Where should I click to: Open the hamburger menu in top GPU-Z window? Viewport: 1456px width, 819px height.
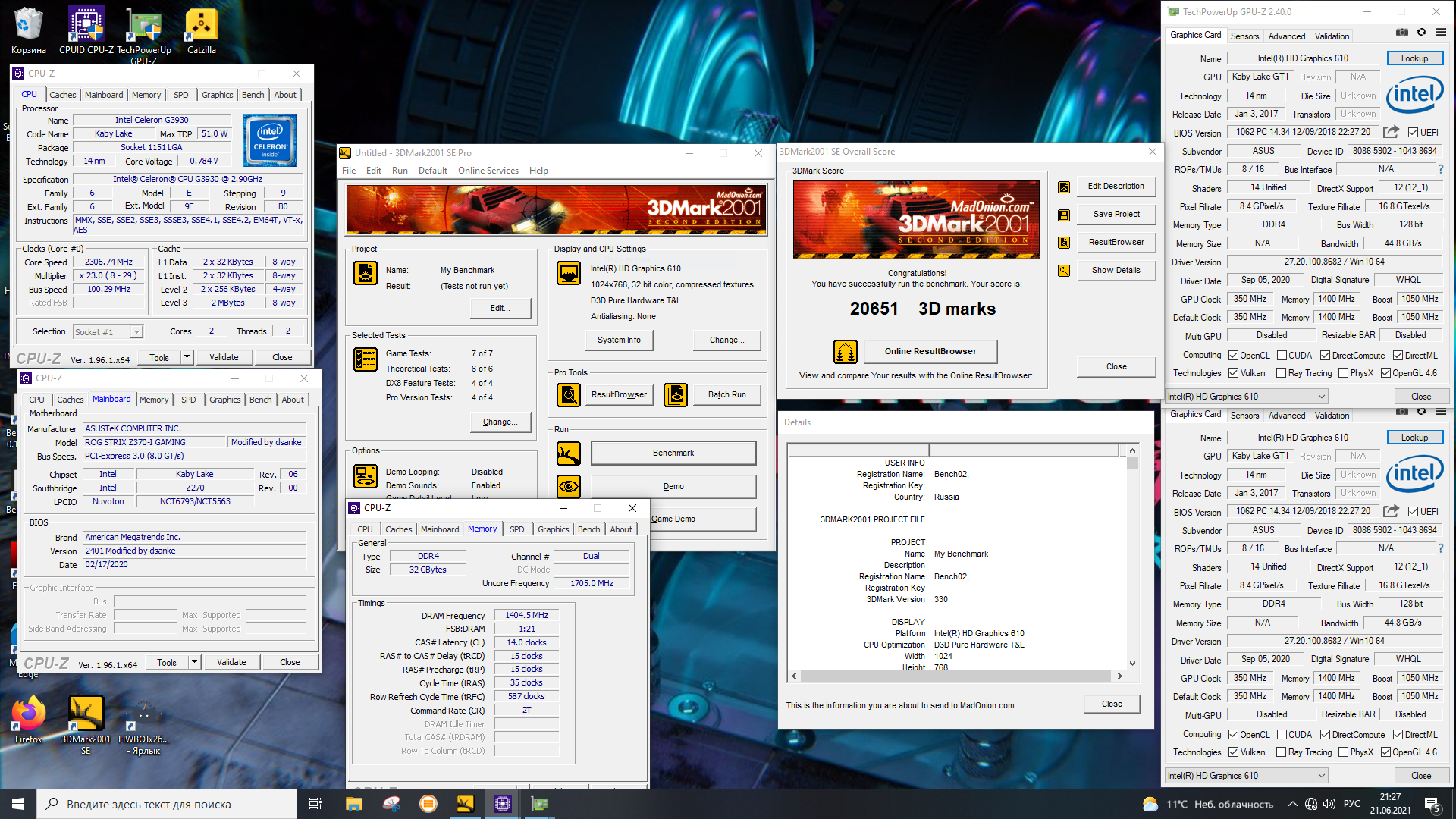pos(1441,33)
